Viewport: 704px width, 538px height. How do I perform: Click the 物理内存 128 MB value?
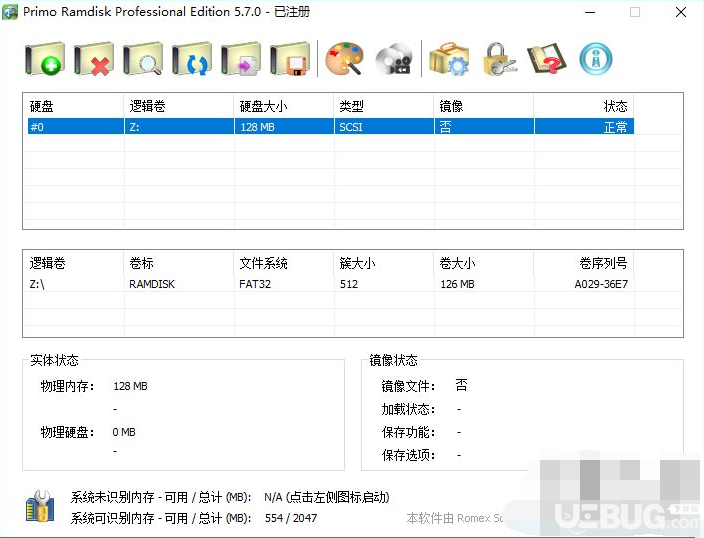click(x=130, y=386)
